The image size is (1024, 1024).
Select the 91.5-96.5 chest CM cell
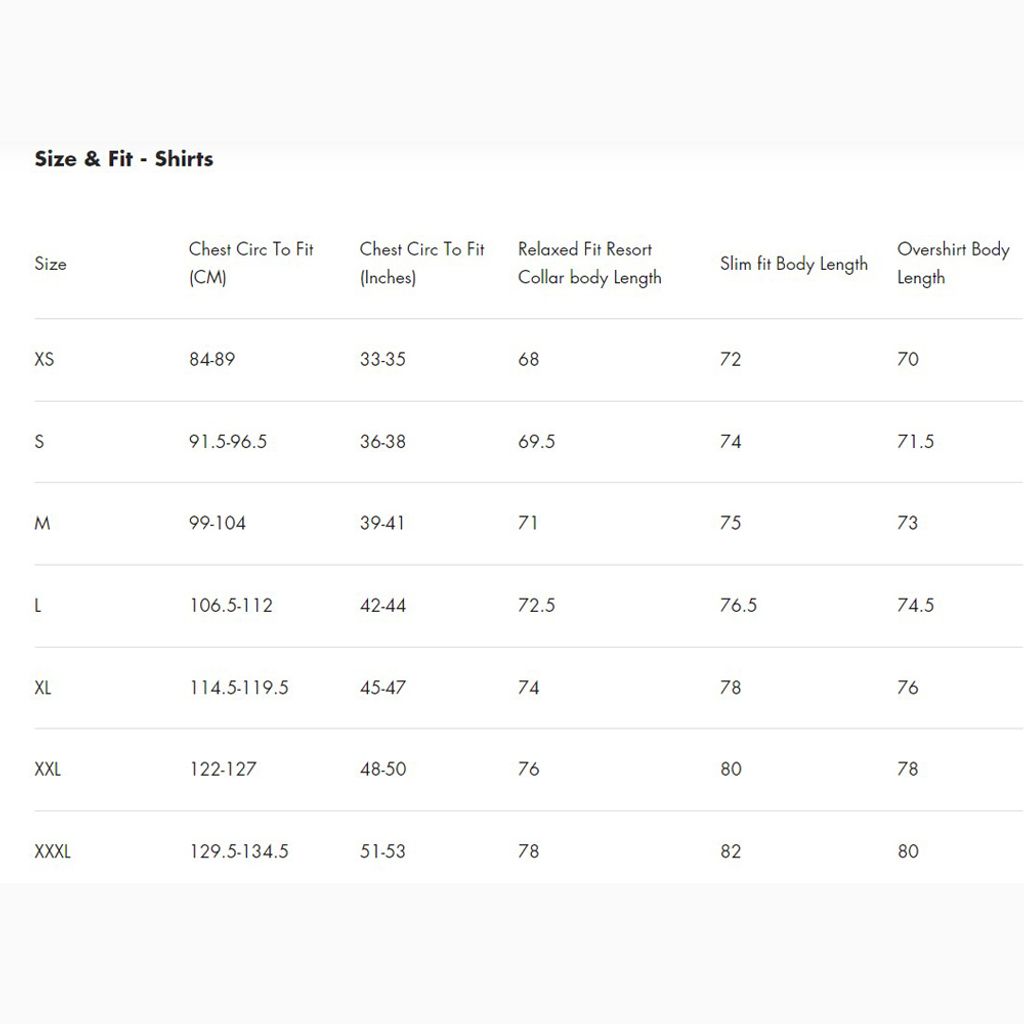pyautogui.click(x=228, y=442)
